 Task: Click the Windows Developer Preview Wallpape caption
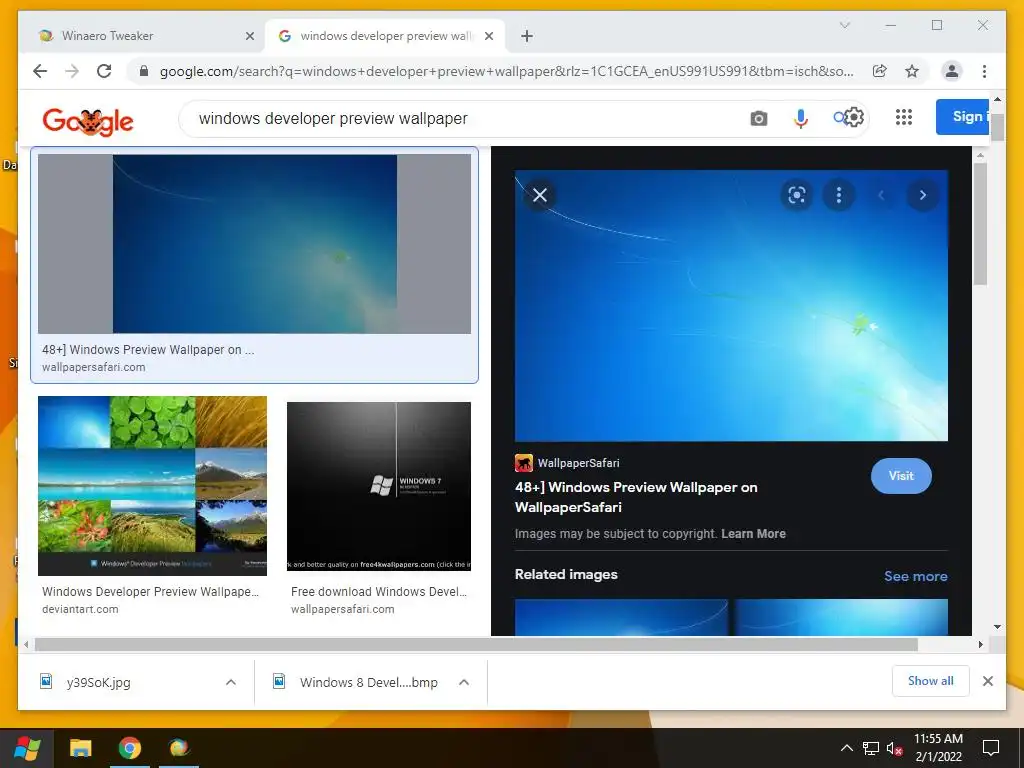[150, 592]
